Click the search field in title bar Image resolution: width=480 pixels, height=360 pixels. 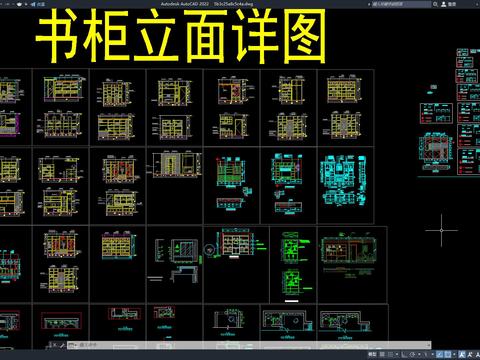pyautogui.click(x=401, y=4)
